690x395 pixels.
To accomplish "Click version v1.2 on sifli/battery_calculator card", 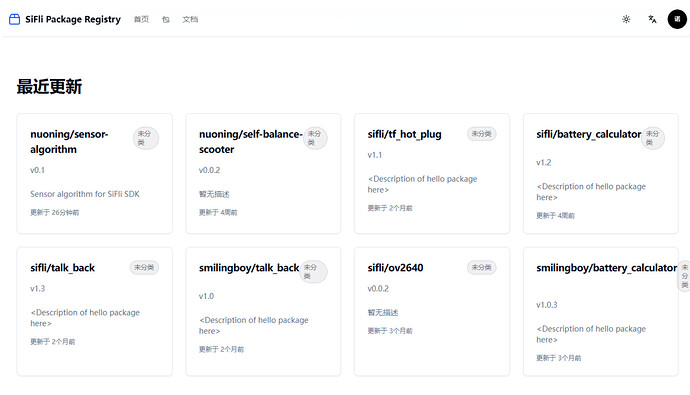I will 543,163.
